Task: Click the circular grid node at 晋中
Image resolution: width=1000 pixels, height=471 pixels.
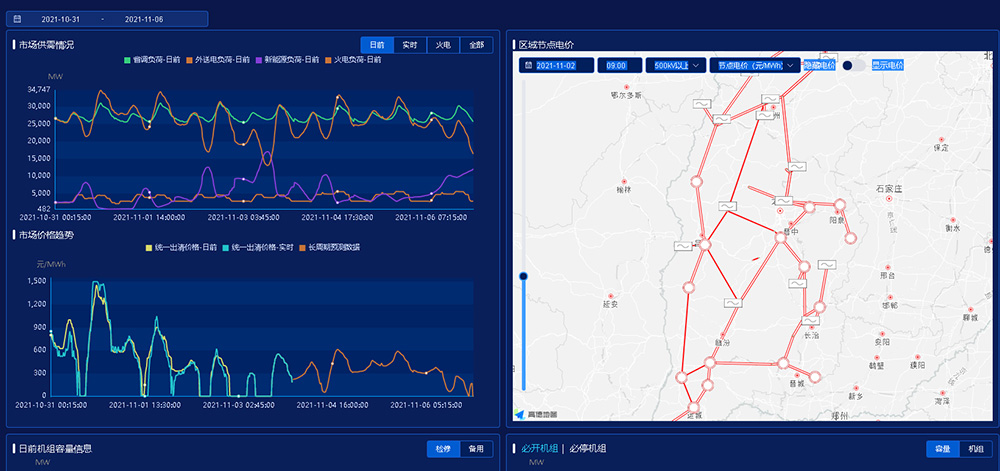Action: pyautogui.click(x=781, y=237)
